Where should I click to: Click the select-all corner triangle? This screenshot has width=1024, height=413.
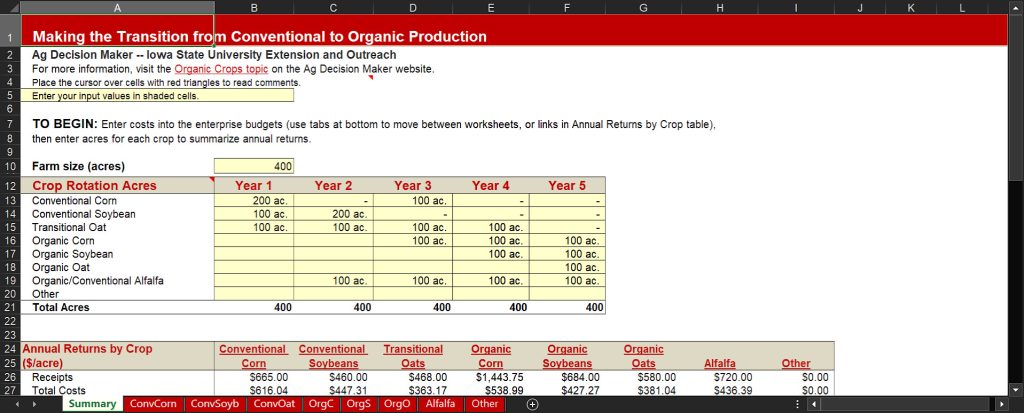coord(8,8)
